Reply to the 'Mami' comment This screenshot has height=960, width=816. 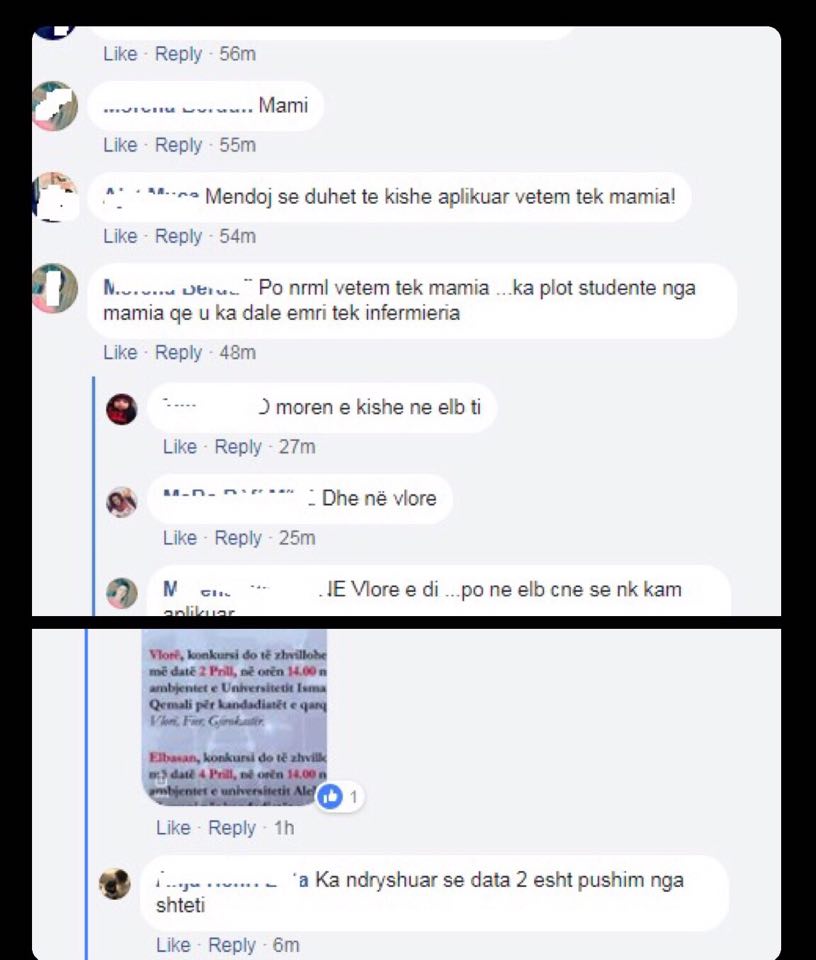tap(178, 145)
